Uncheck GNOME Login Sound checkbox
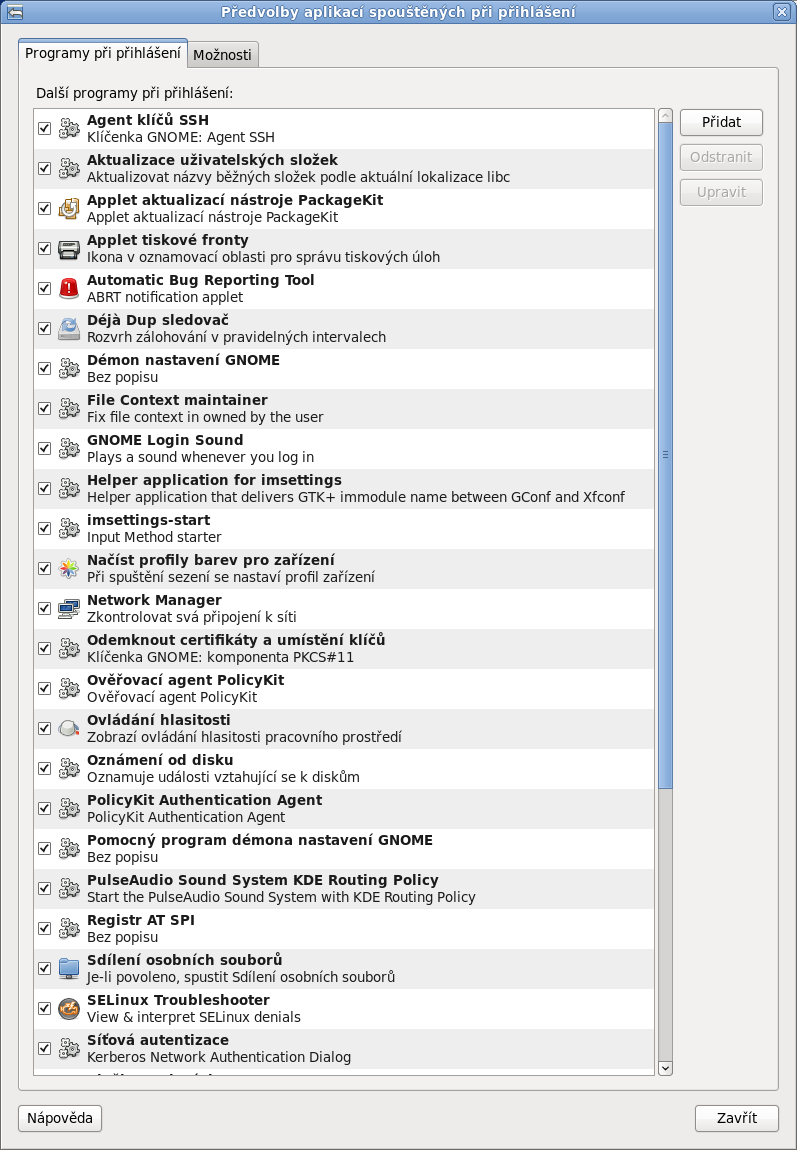This screenshot has width=797, height=1150. (45, 448)
